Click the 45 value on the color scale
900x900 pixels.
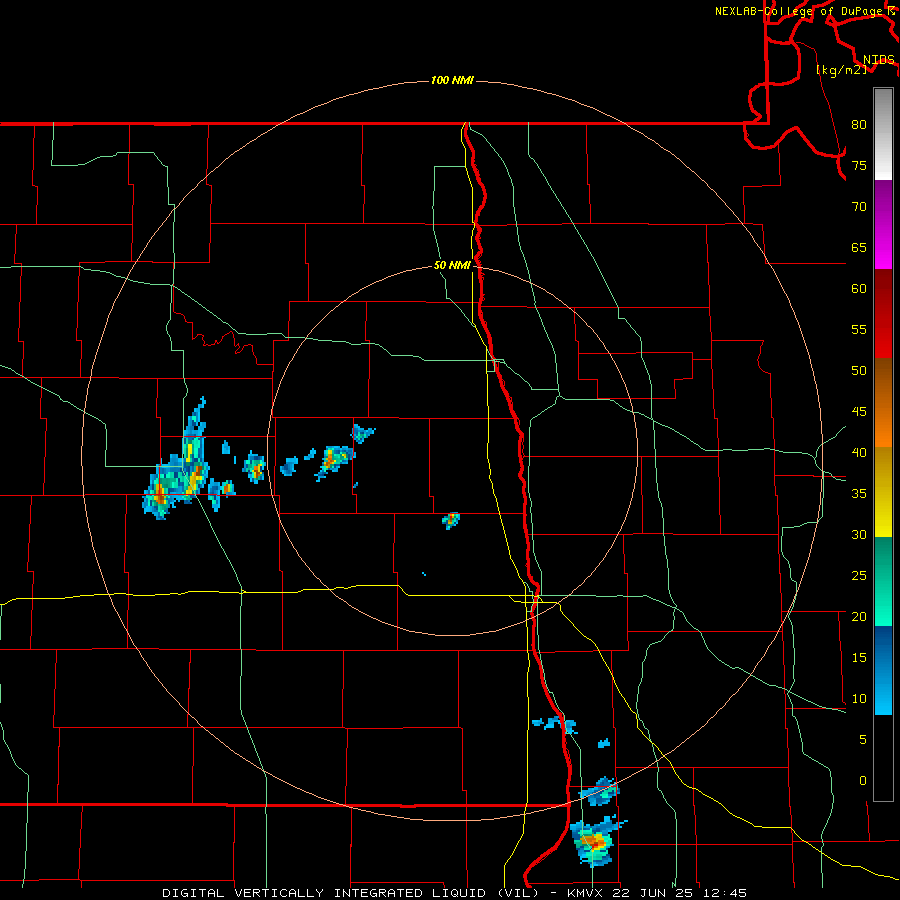pos(859,412)
